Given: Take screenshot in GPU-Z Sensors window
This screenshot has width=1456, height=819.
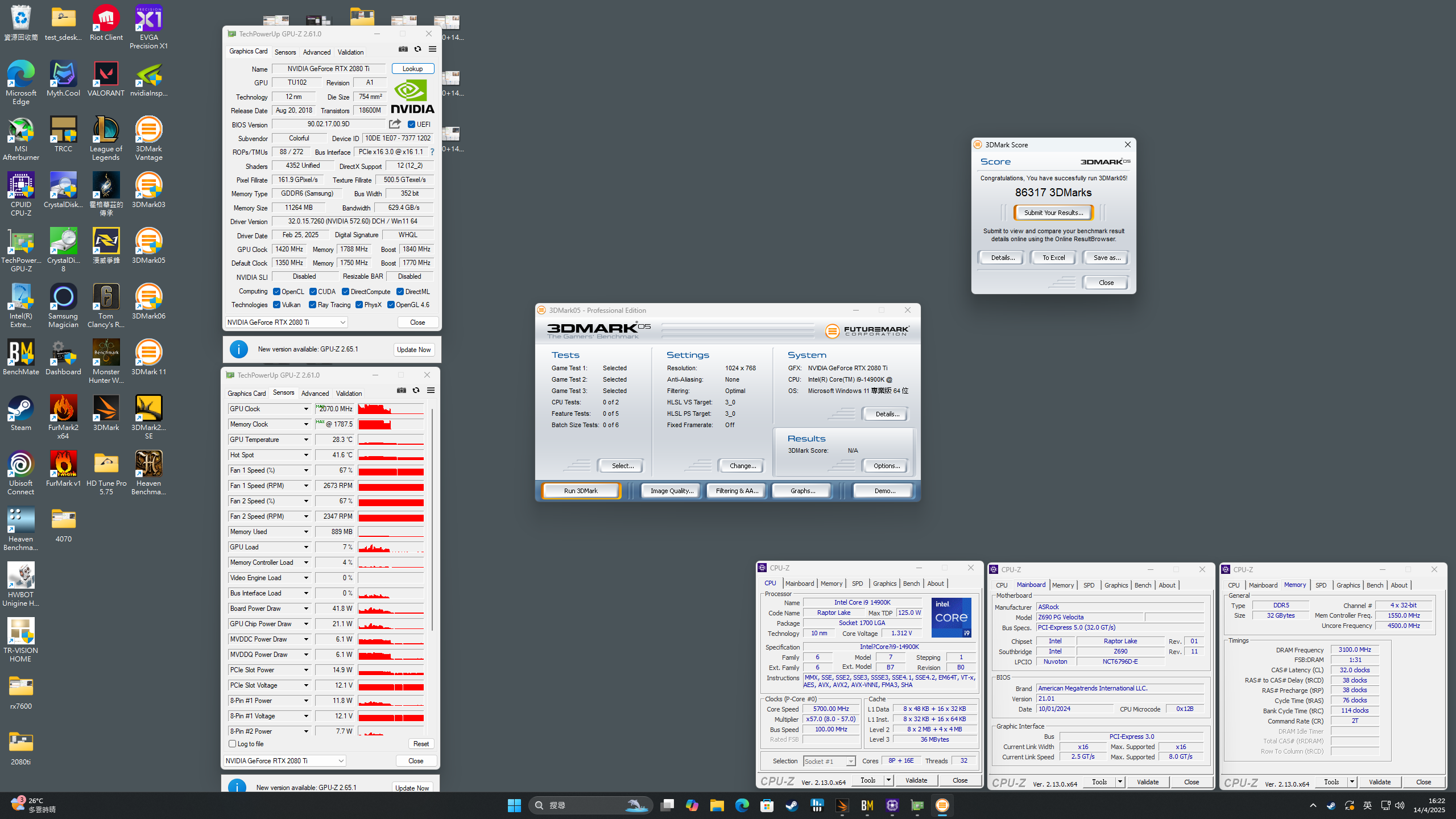Looking at the screenshot, I should point(402,390).
